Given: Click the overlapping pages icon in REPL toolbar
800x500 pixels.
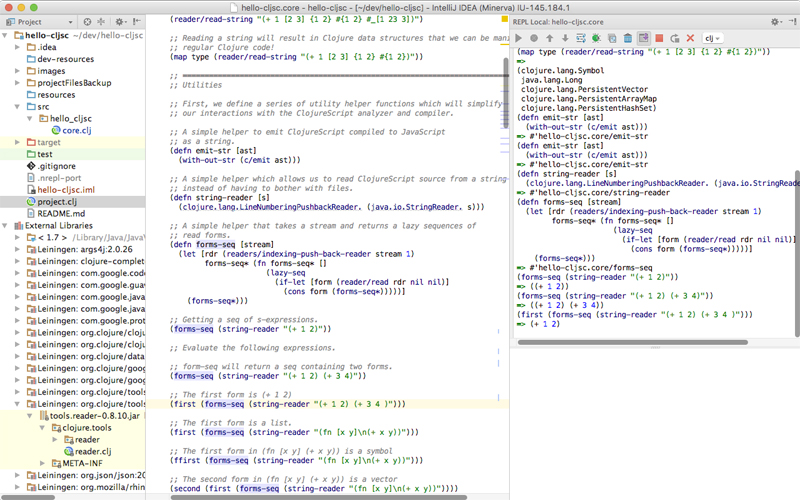Looking at the screenshot, I should pyautogui.click(x=612, y=38).
